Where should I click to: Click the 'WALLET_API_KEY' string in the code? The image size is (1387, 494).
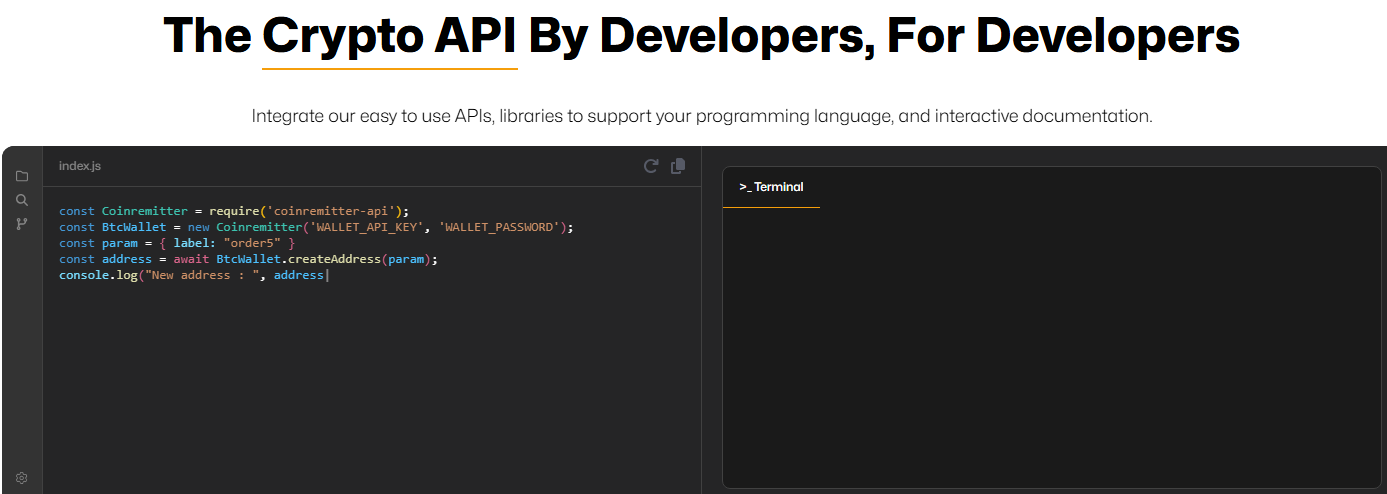click(x=369, y=227)
